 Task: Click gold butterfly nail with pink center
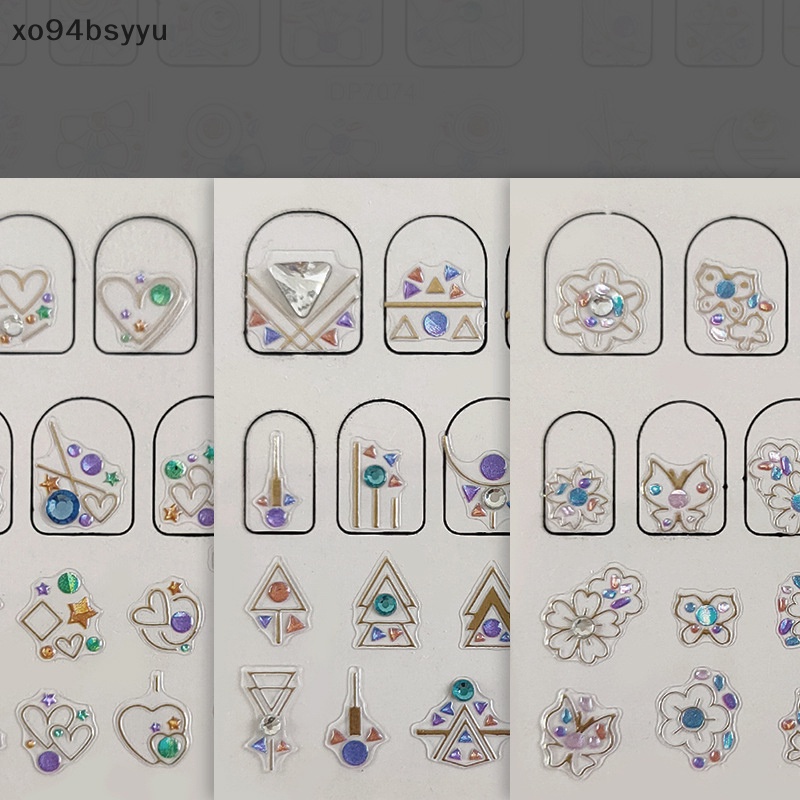pyautogui.click(x=682, y=468)
